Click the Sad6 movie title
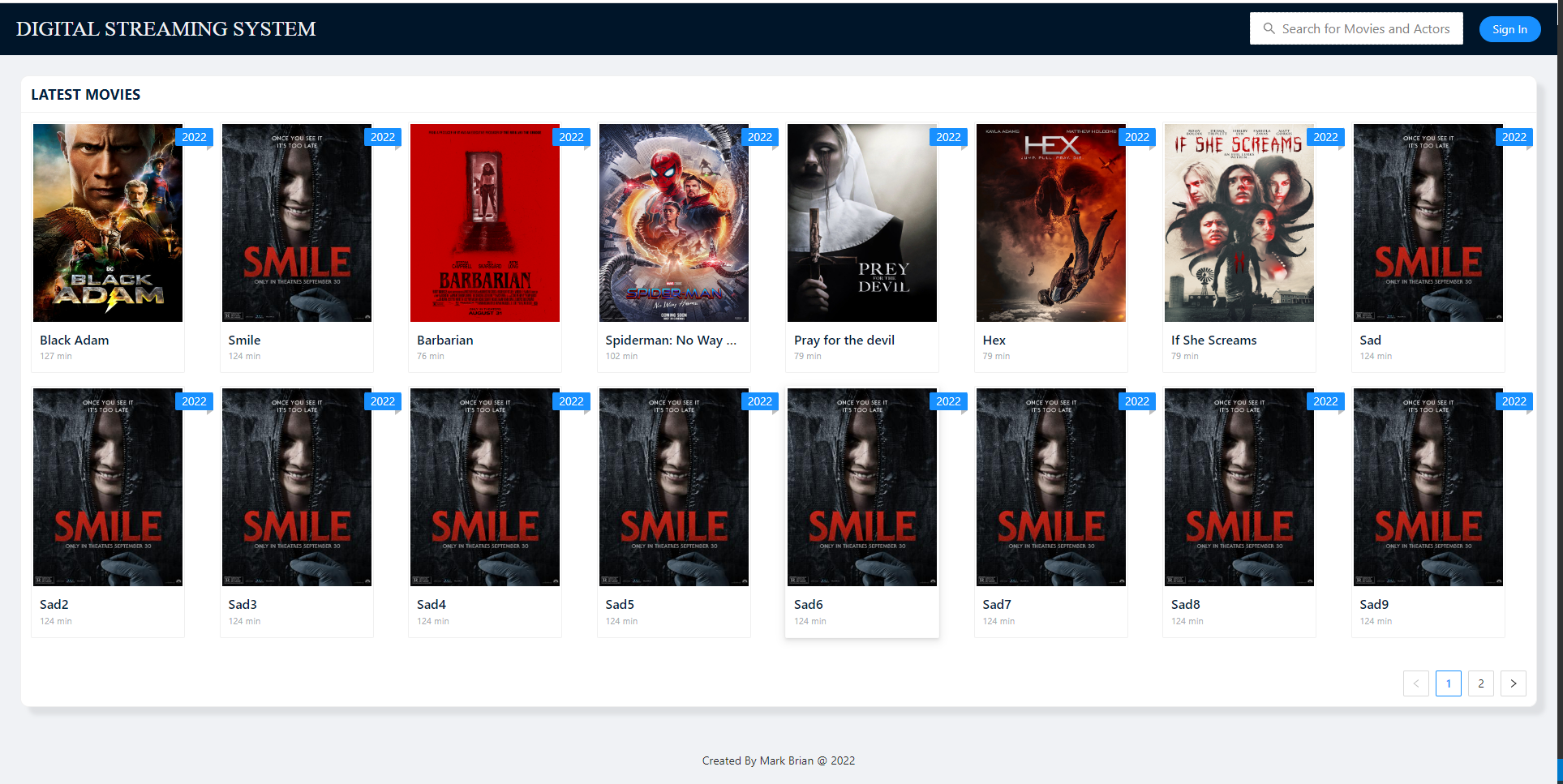This screenshot has height=784, width=1563. click(x=808, y=605)
